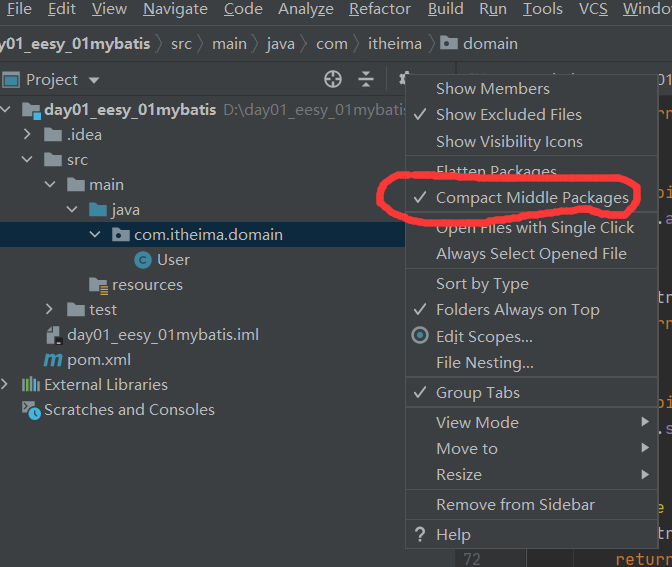Screen dimensions: 672x567
Task: Click the Scratches and Consoles icon
Action: point(31,410)
